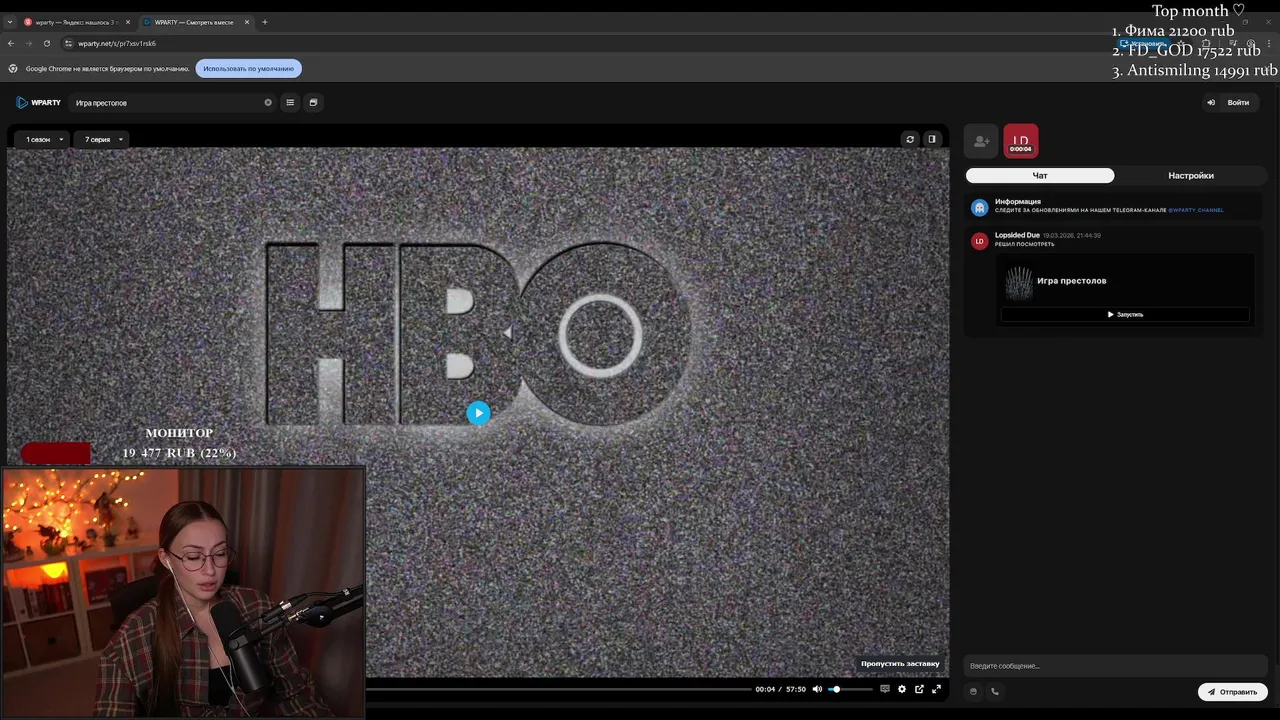Click the add user invite icon
The height and width of the screenshot is (720, 1280).
pos(981,141)
